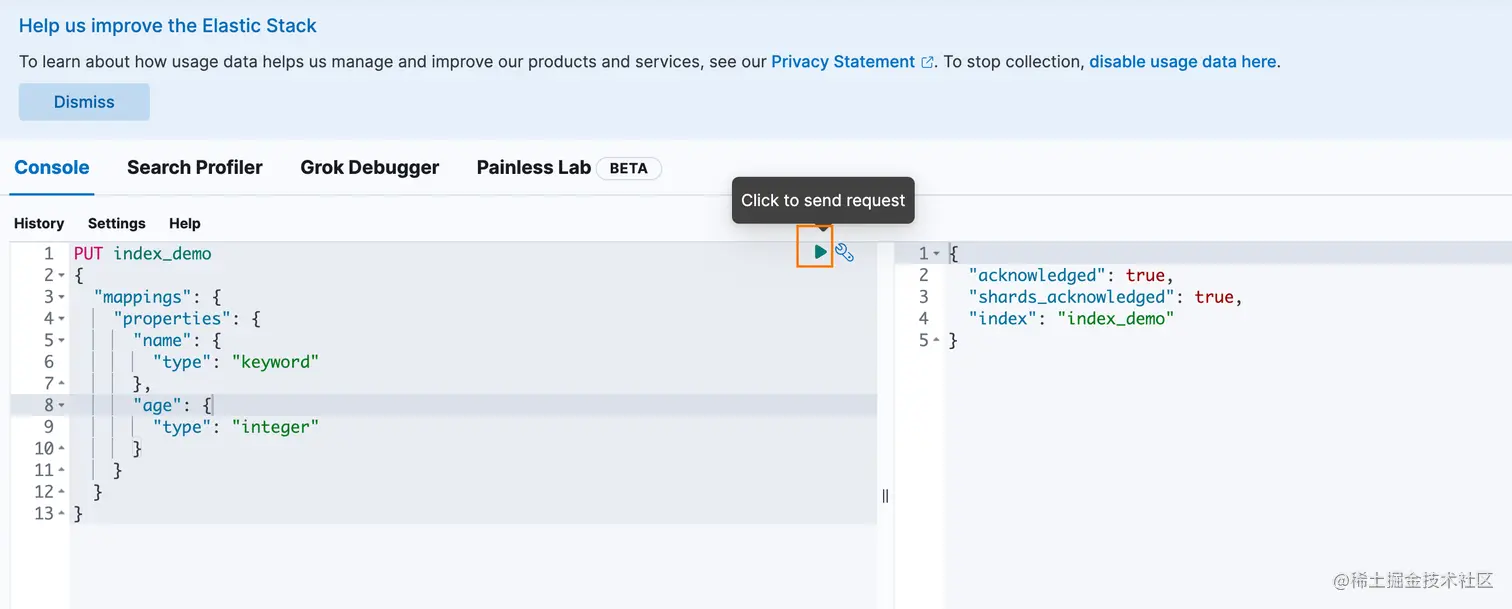This screenshot has width=1512, height=609.
Task: Collapse response JSON at output line 1
Action: click(936, 254)
